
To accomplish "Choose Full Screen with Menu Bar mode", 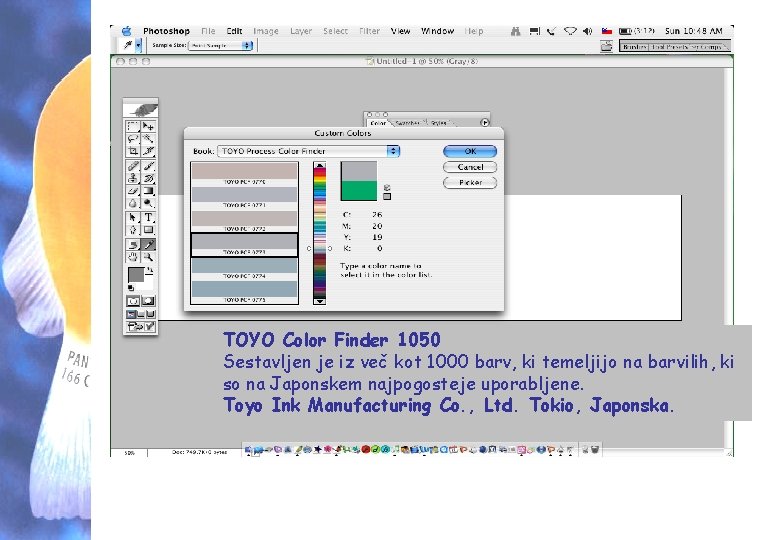I will (141, 314).
